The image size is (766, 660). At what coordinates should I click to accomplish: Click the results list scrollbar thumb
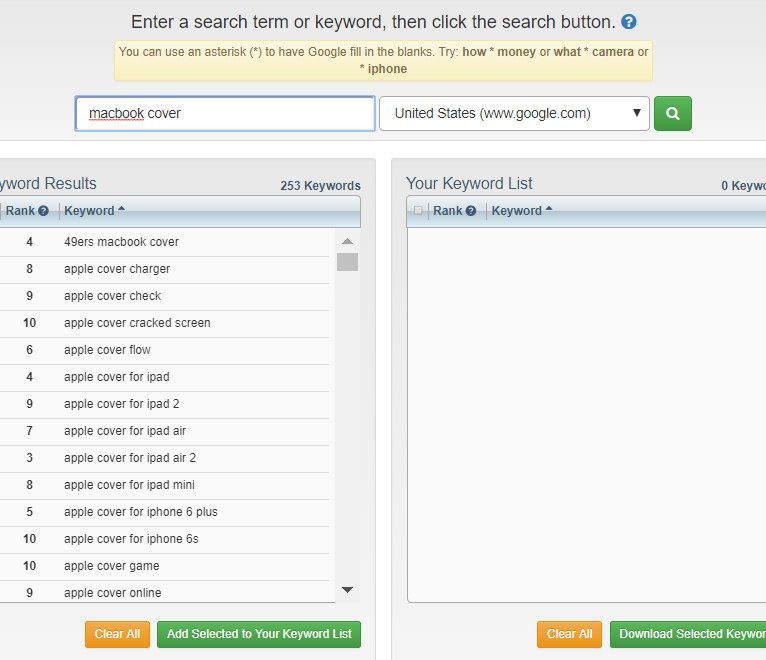(x=347, y=262)
